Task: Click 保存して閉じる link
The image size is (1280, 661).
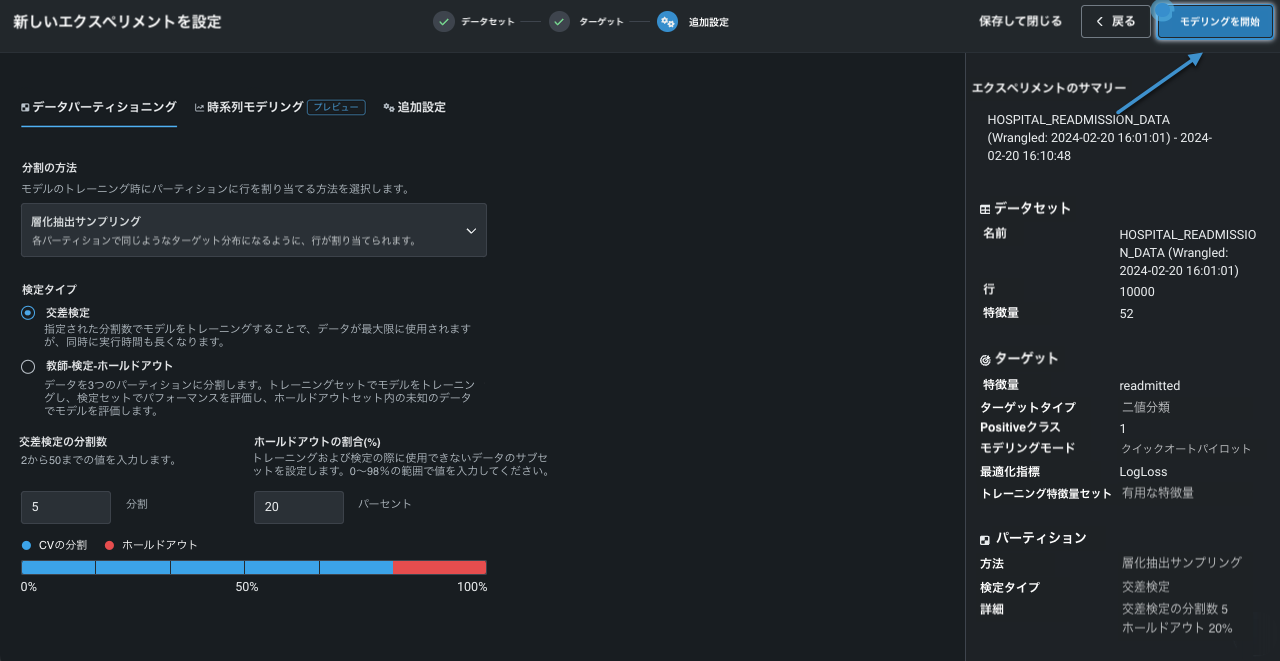Action: point(1020,22)
